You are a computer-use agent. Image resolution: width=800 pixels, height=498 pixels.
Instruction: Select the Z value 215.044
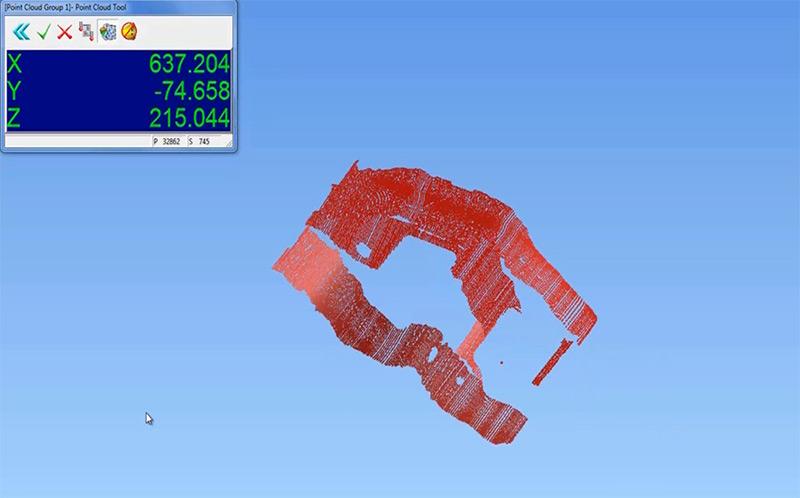click(189, 117)
